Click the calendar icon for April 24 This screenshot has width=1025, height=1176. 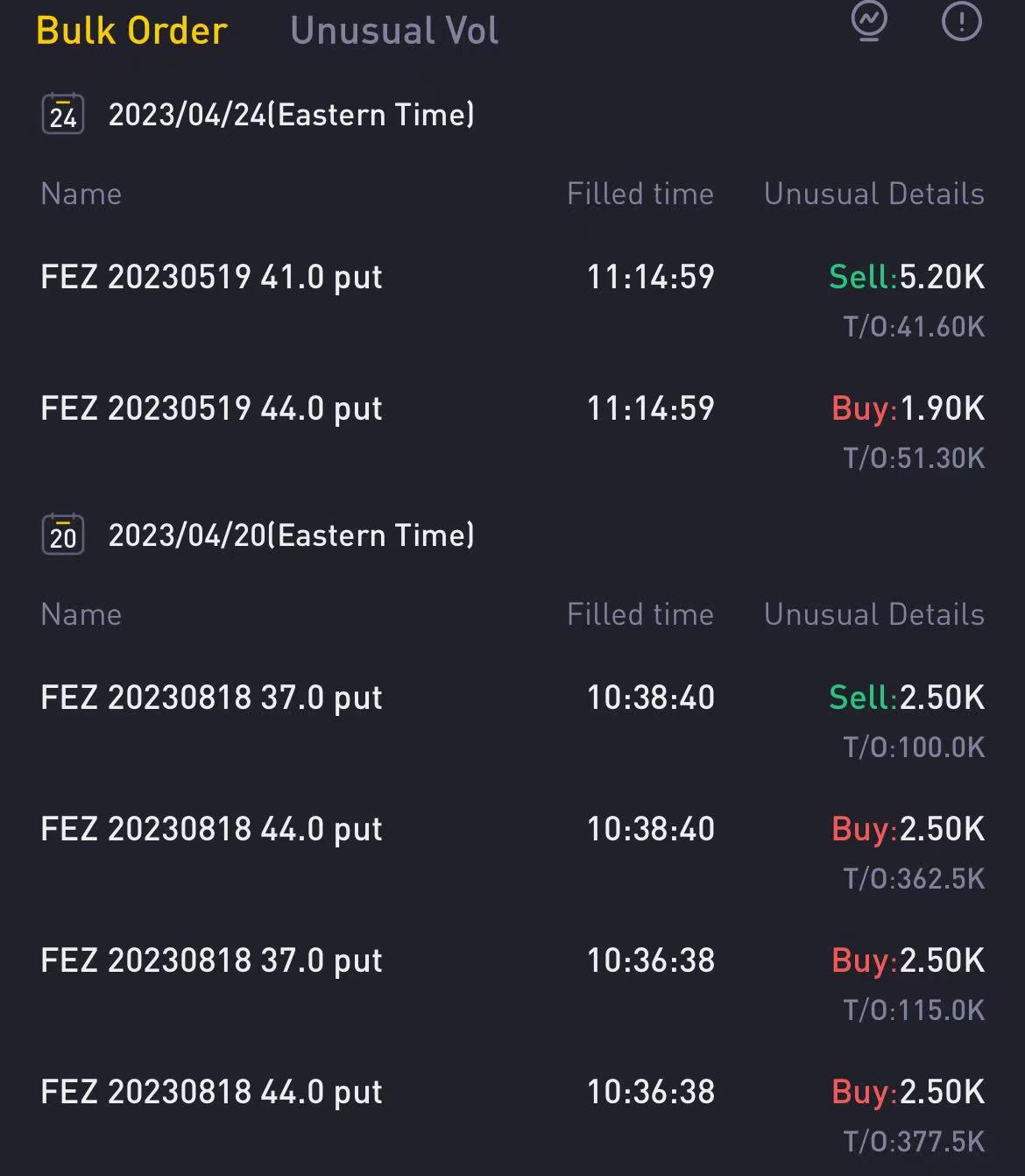tap(63, 114)
